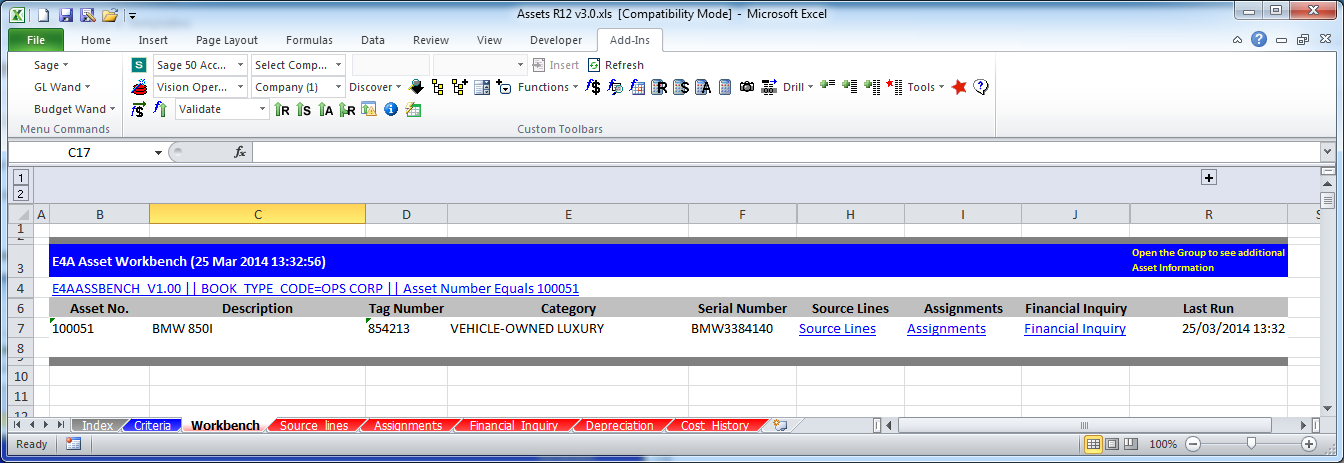The height and width of the screenshot is (463, 1344).
Task: Open the Budget Wand dropdown menu
Action: (74, 109)
